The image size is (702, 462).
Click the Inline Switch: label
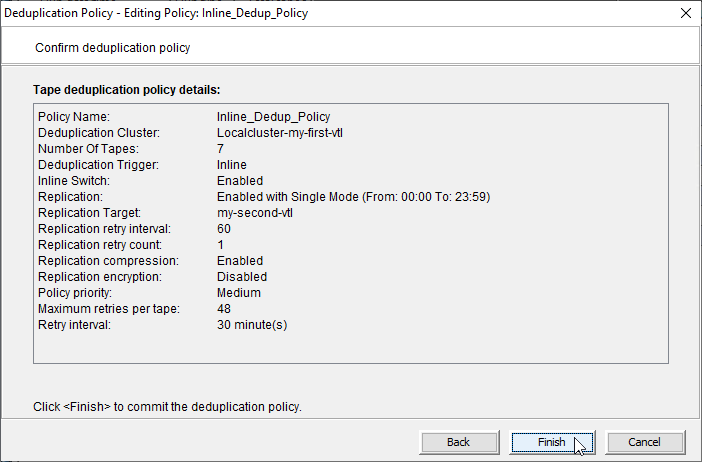(x=74, y=181)
